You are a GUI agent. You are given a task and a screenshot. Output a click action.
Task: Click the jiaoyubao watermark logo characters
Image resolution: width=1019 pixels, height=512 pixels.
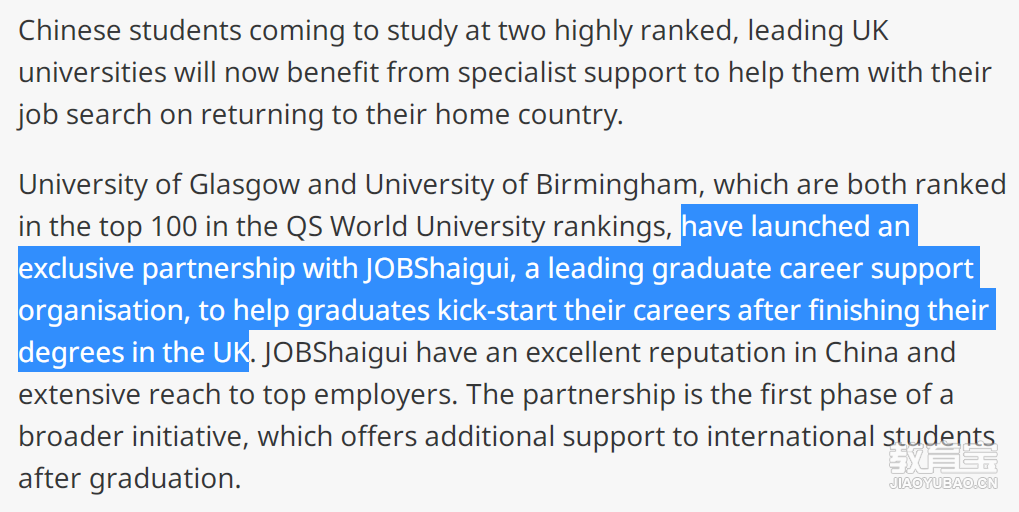pyautogui.click(x=942, y=458)
